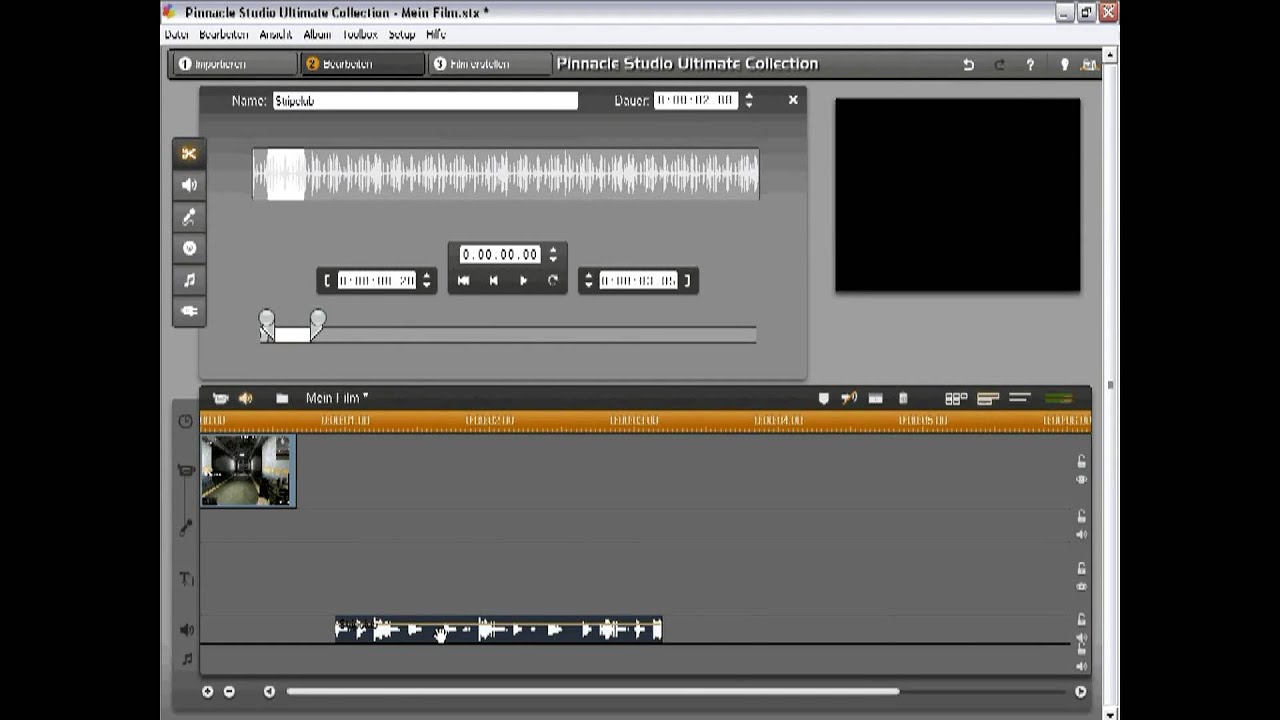Image resolution: width=1280 pixels, height=720 pixels.
Task: Switch to timeline view icon
Action: click(988, 398)
